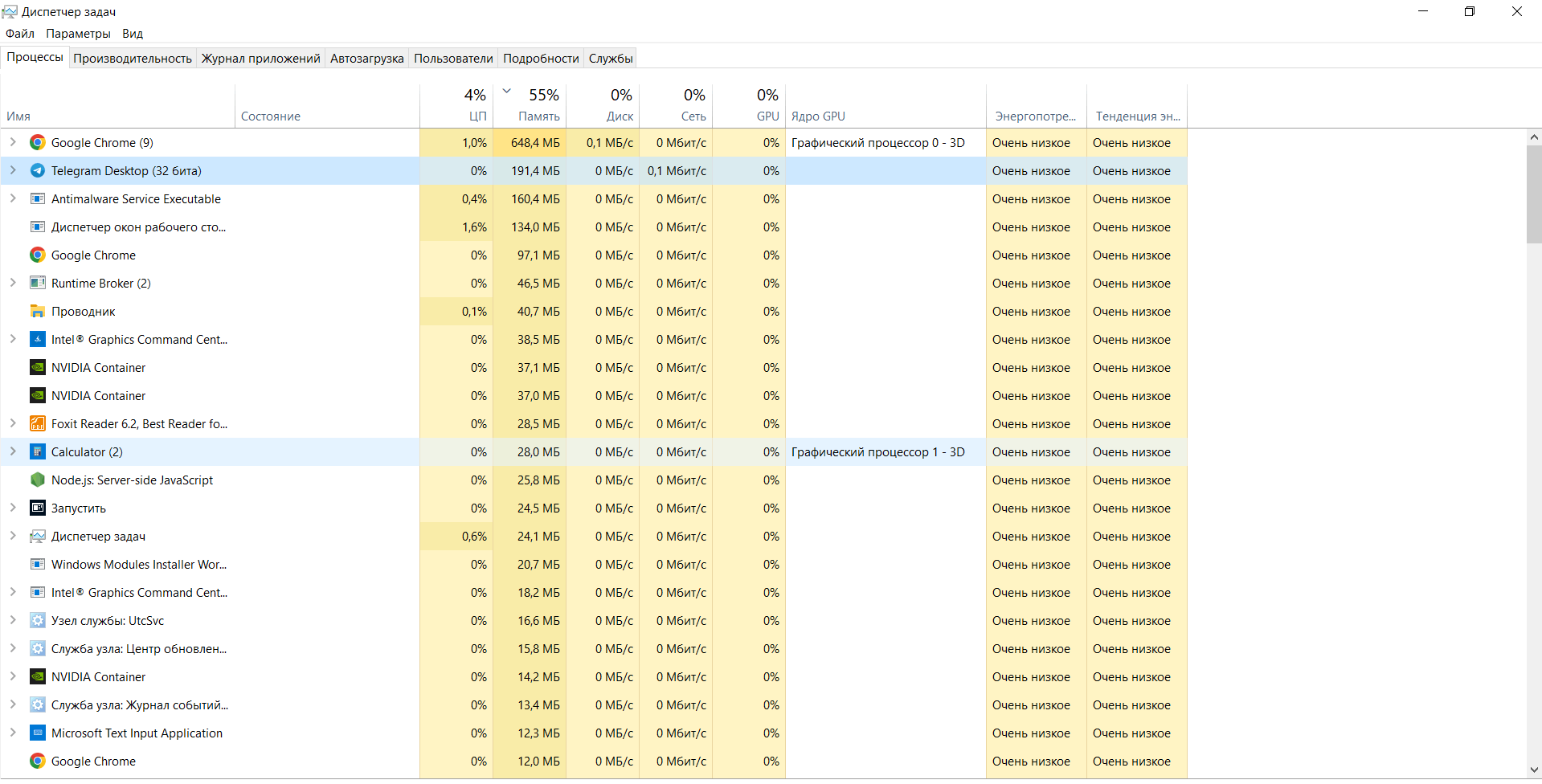Click the Antimalware Service Executable icon

coord(37,199)
